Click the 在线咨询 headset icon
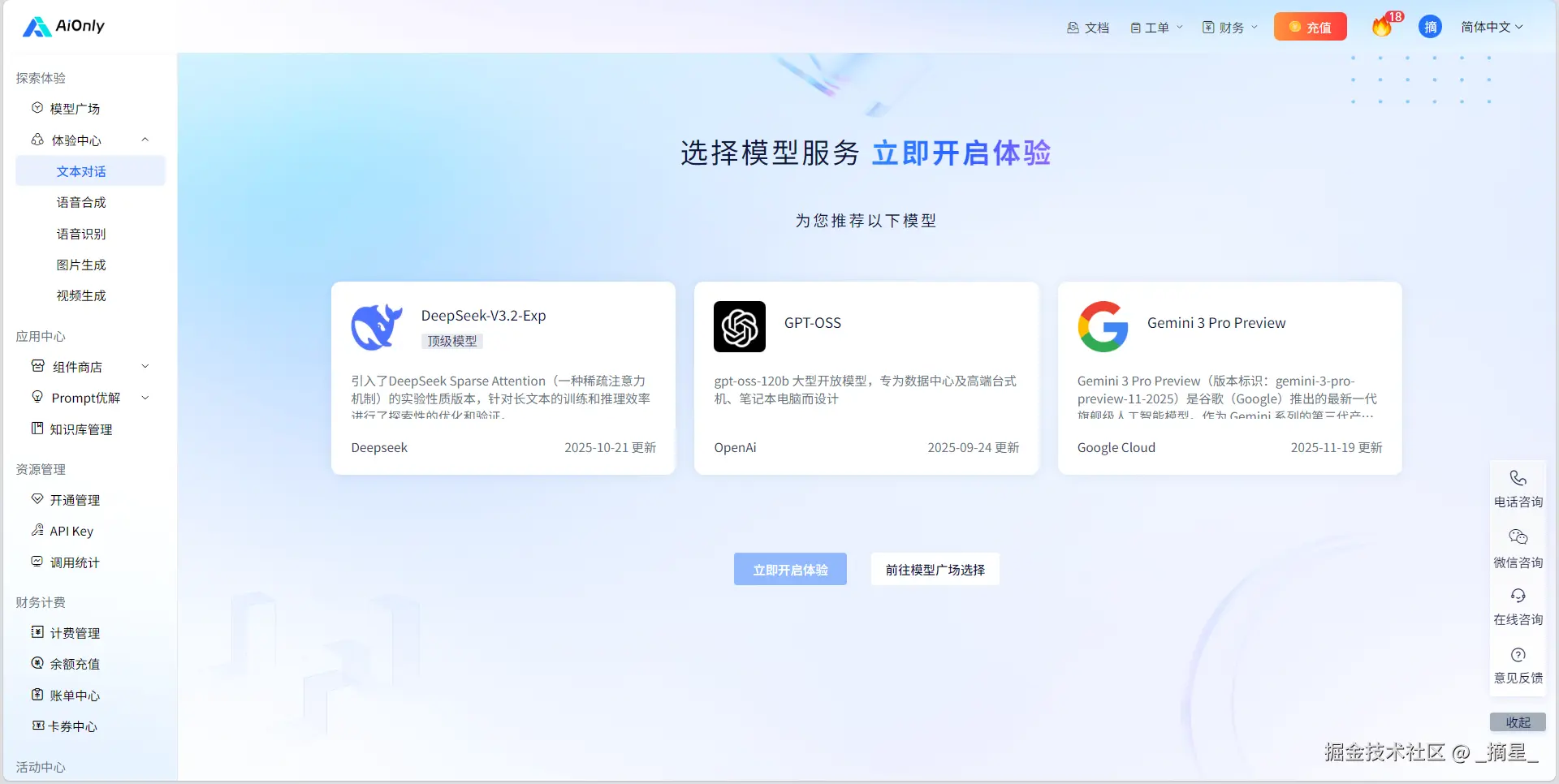The height and width of the screenshot is (784, 1559). point(1518,596)
